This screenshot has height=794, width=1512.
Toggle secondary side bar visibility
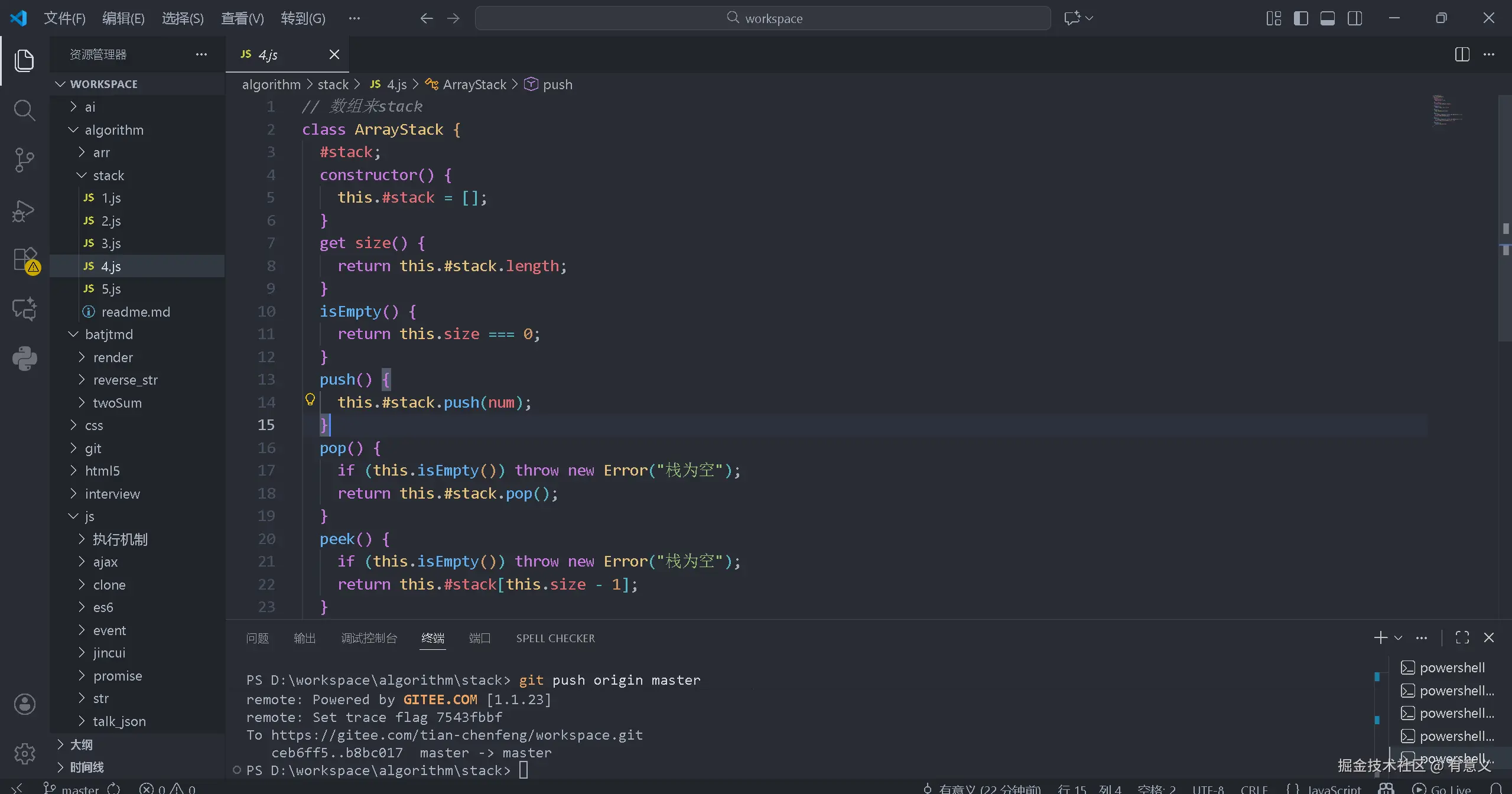[1355, 18]
